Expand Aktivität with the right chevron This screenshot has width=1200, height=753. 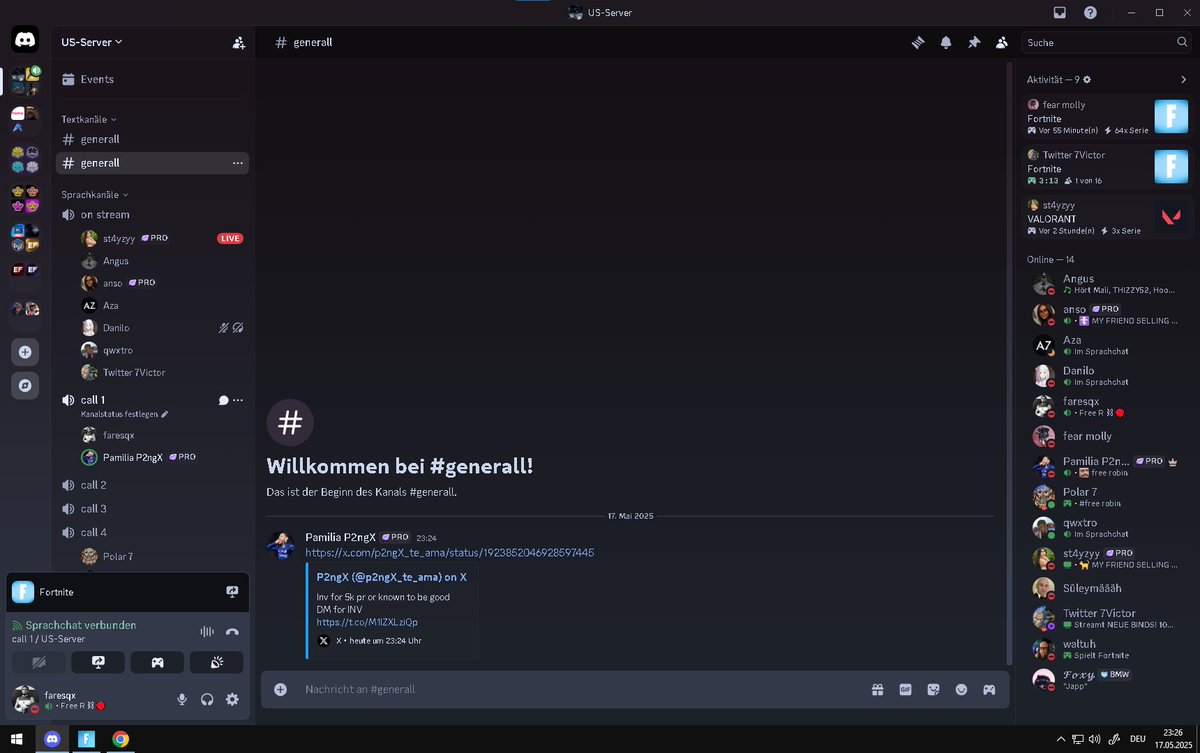(1183, 79)
